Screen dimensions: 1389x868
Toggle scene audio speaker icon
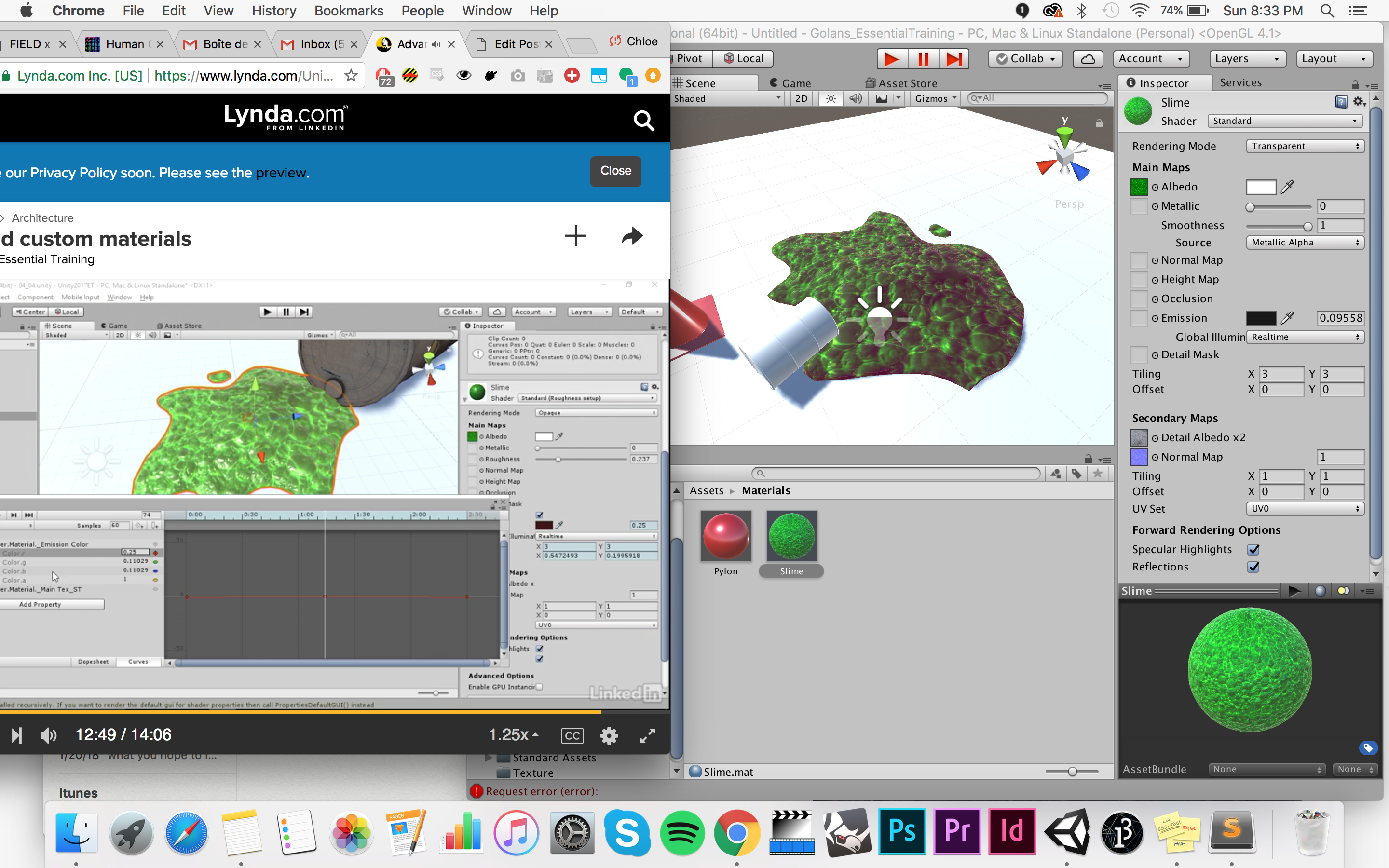coord(855,99)
